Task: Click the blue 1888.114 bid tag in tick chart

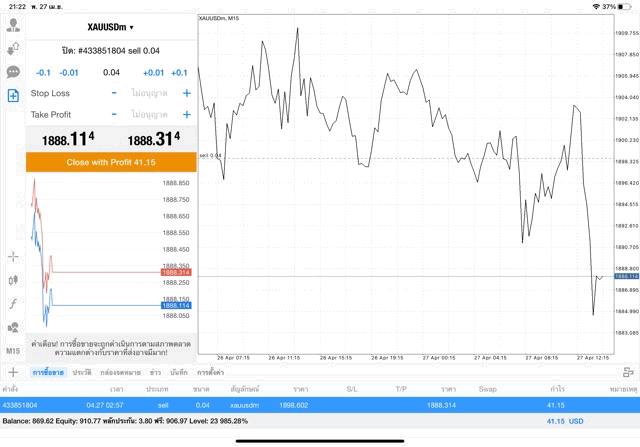Action: click(176, 305)
